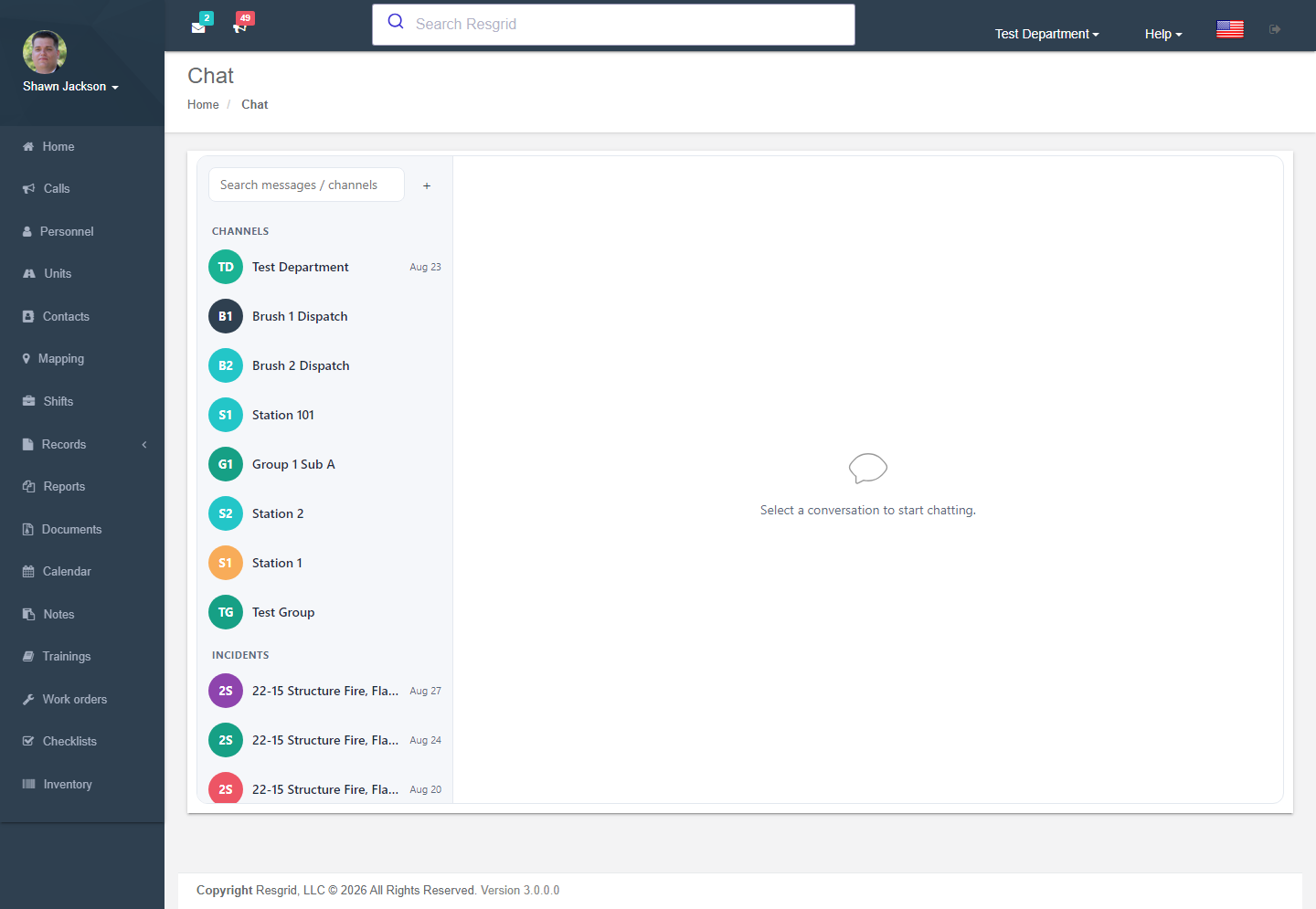Click the logout icon in top bar
The height and width of the screenshot is (909, 1316).
[x=1275, y=29]
